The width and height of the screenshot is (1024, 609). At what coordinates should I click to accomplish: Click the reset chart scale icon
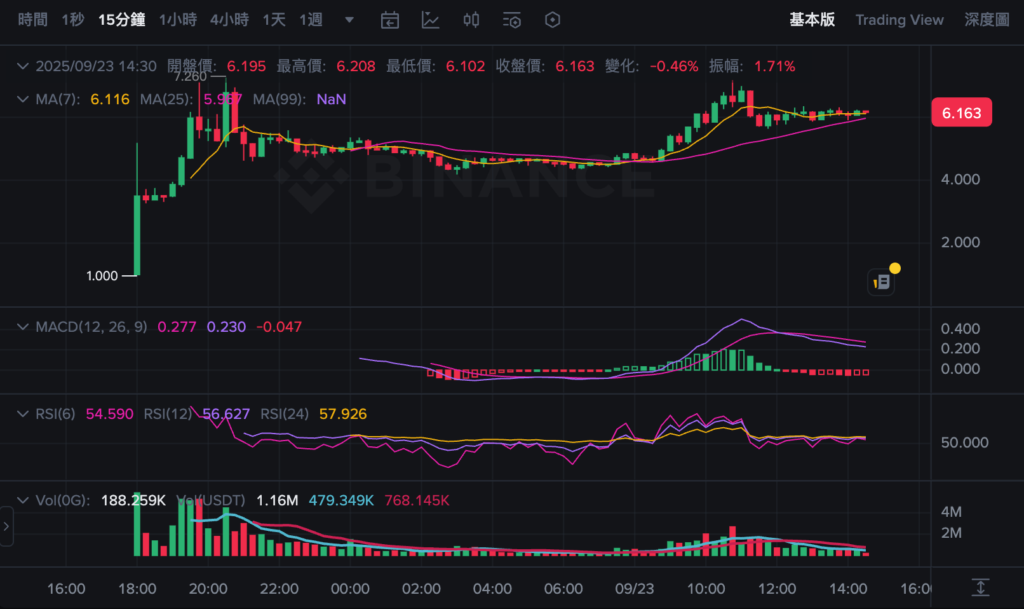pos(980,588)
